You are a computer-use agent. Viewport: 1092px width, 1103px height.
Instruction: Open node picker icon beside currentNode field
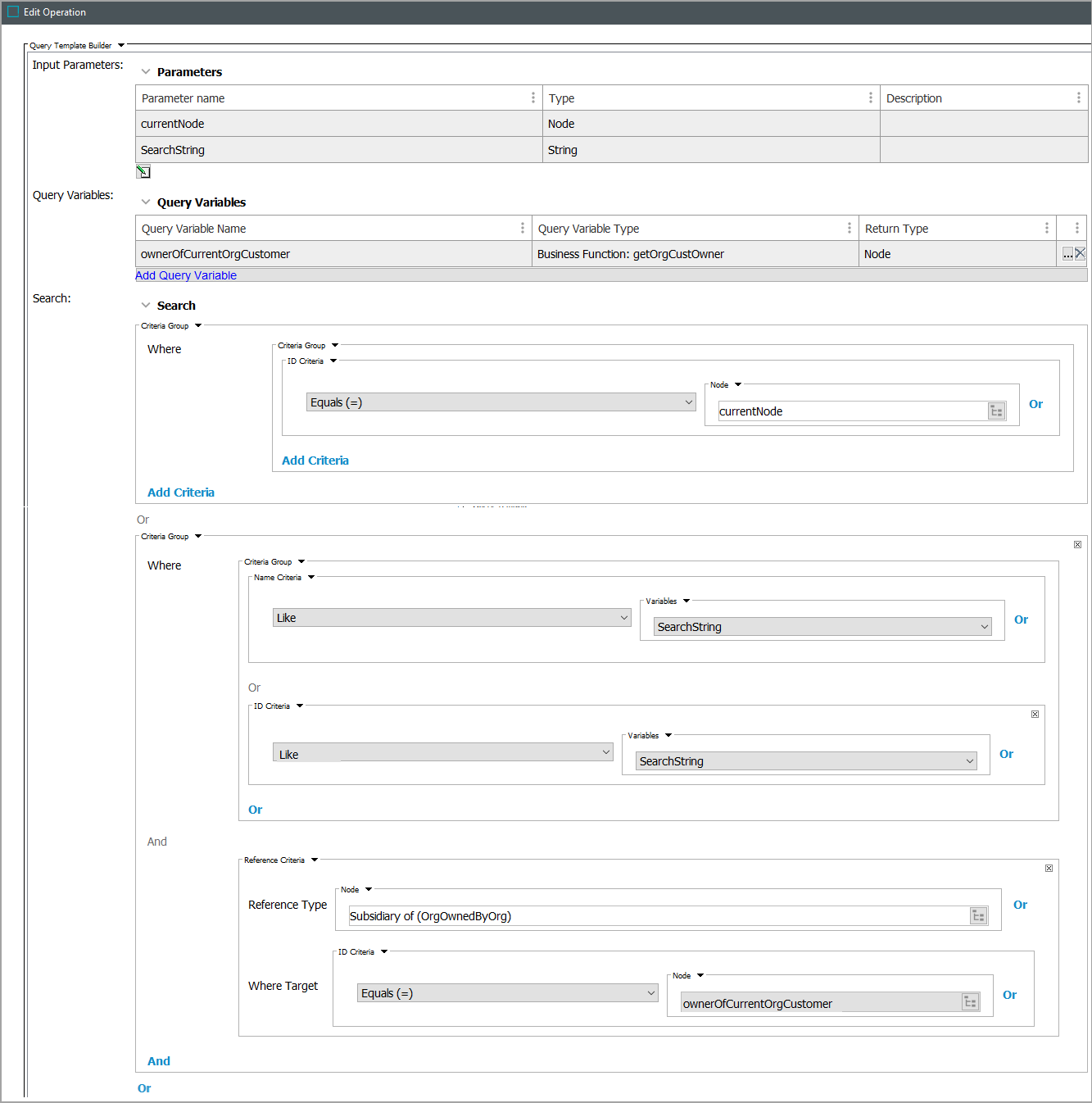[996, 411]
